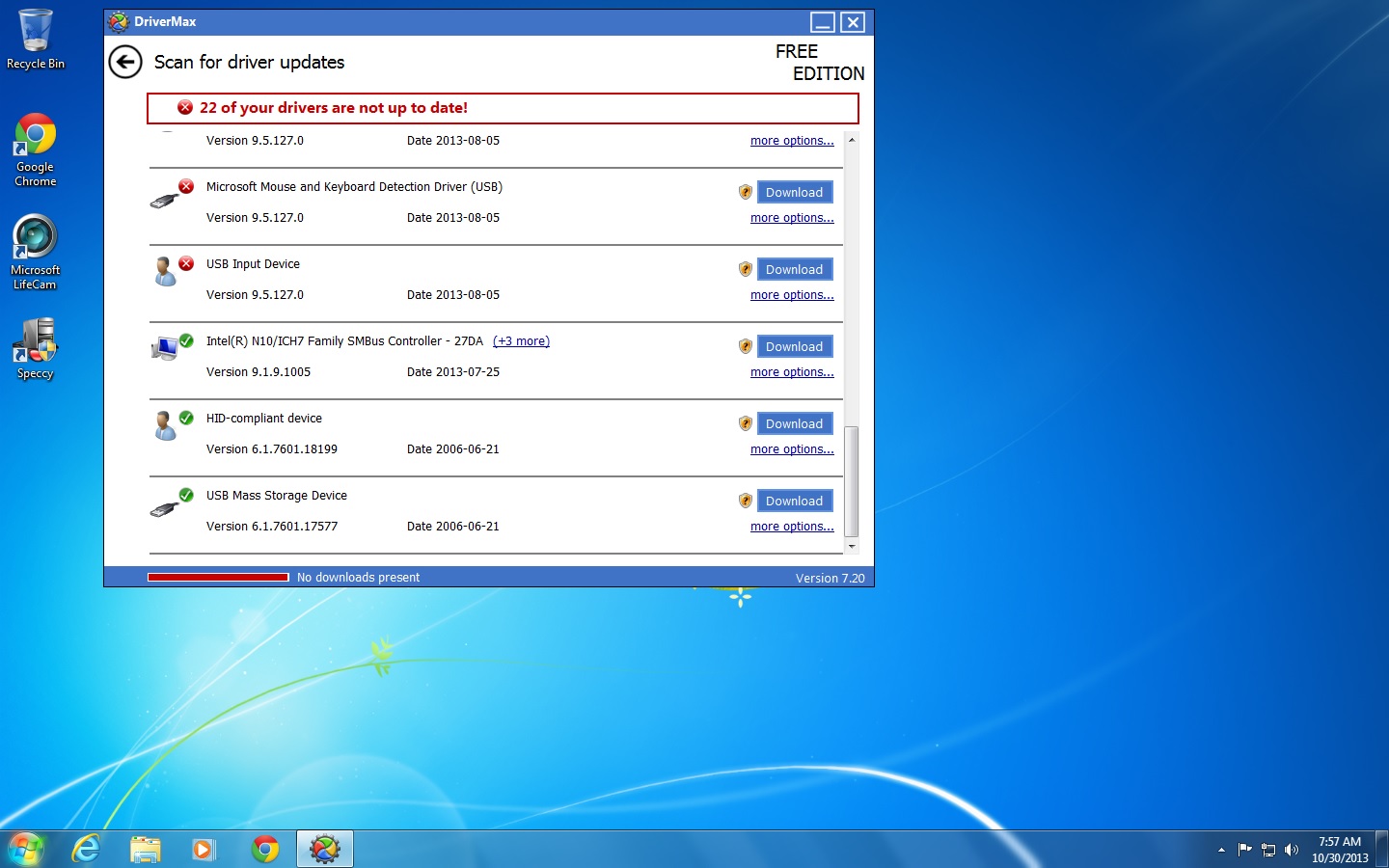Image resolution: width=1389 pixels, height=868 pixels.
Task: Open more options for USB Mass Storage Device
Action: click(x=792, y=527)
